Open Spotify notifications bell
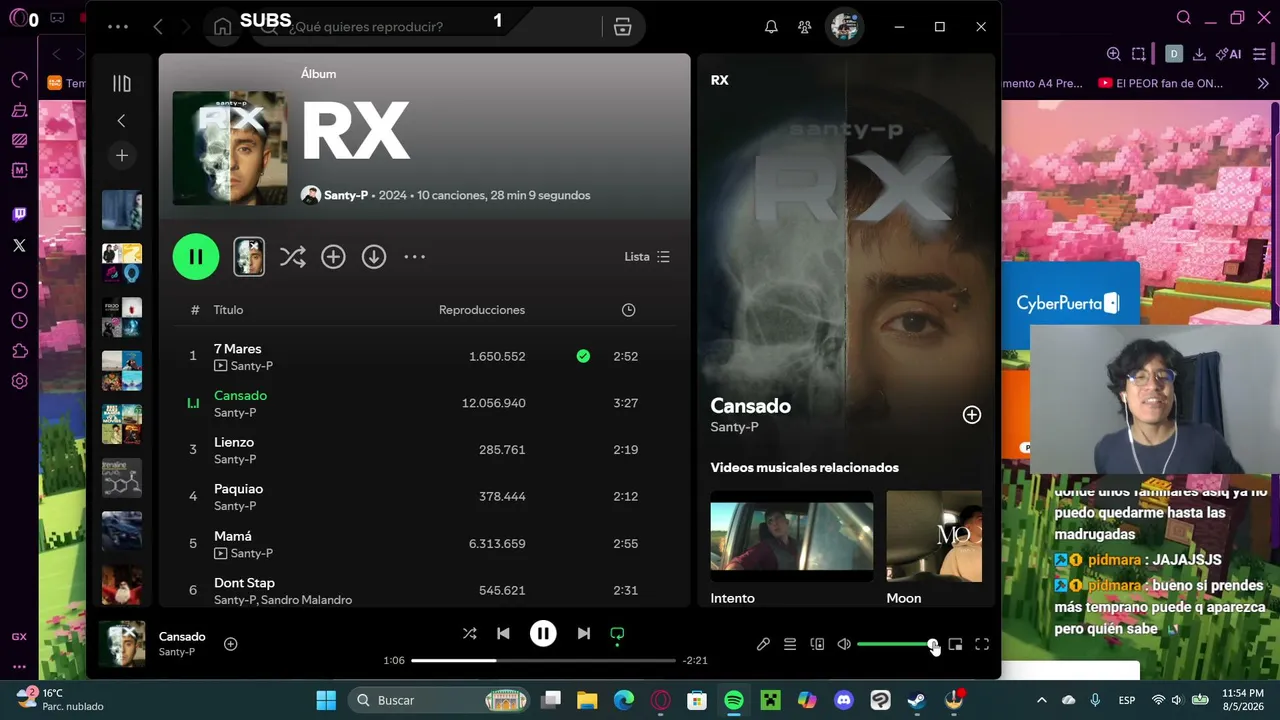 pos(771,27)
